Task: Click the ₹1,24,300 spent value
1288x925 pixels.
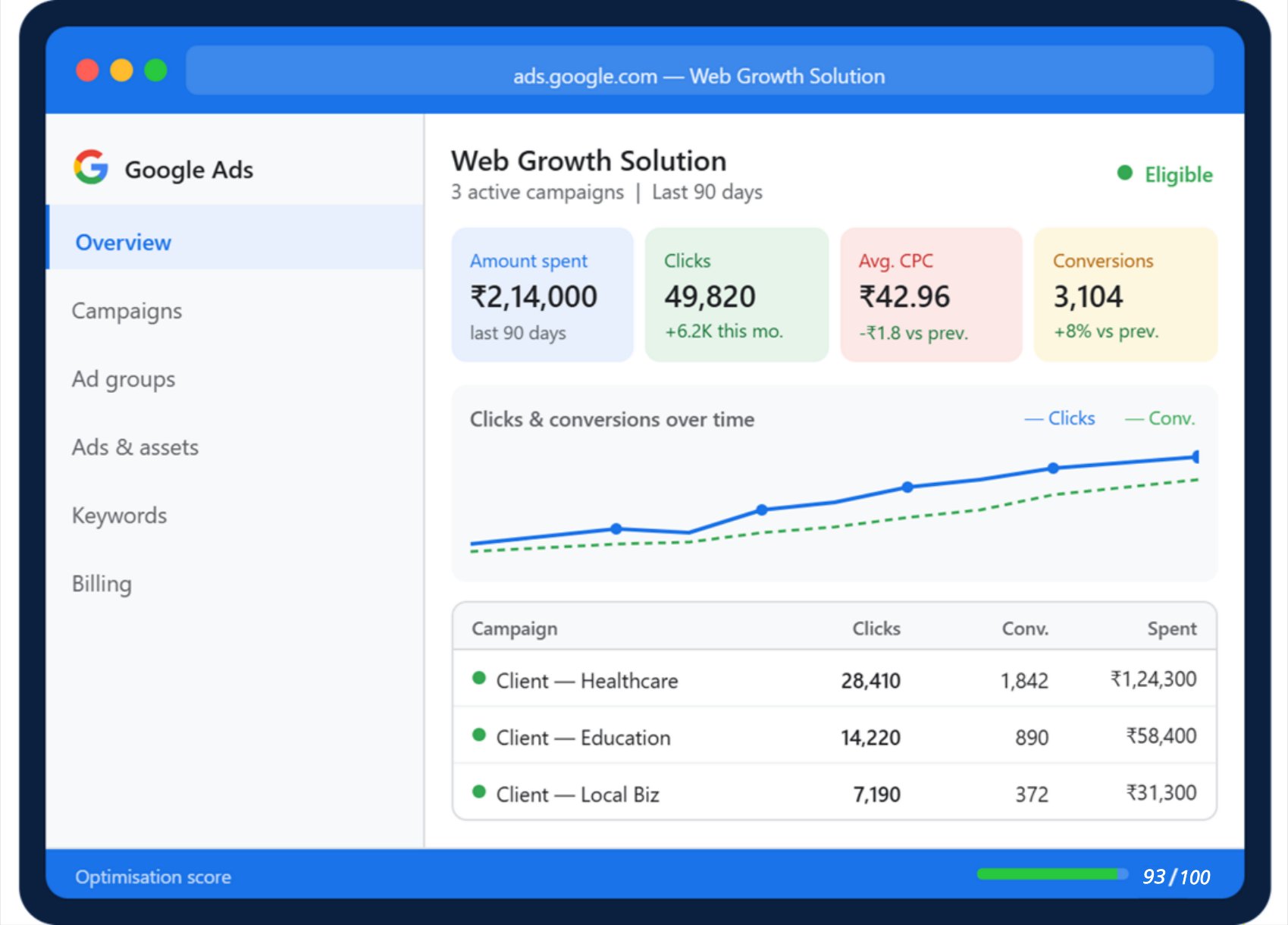Action: (x=1154, y=679)
